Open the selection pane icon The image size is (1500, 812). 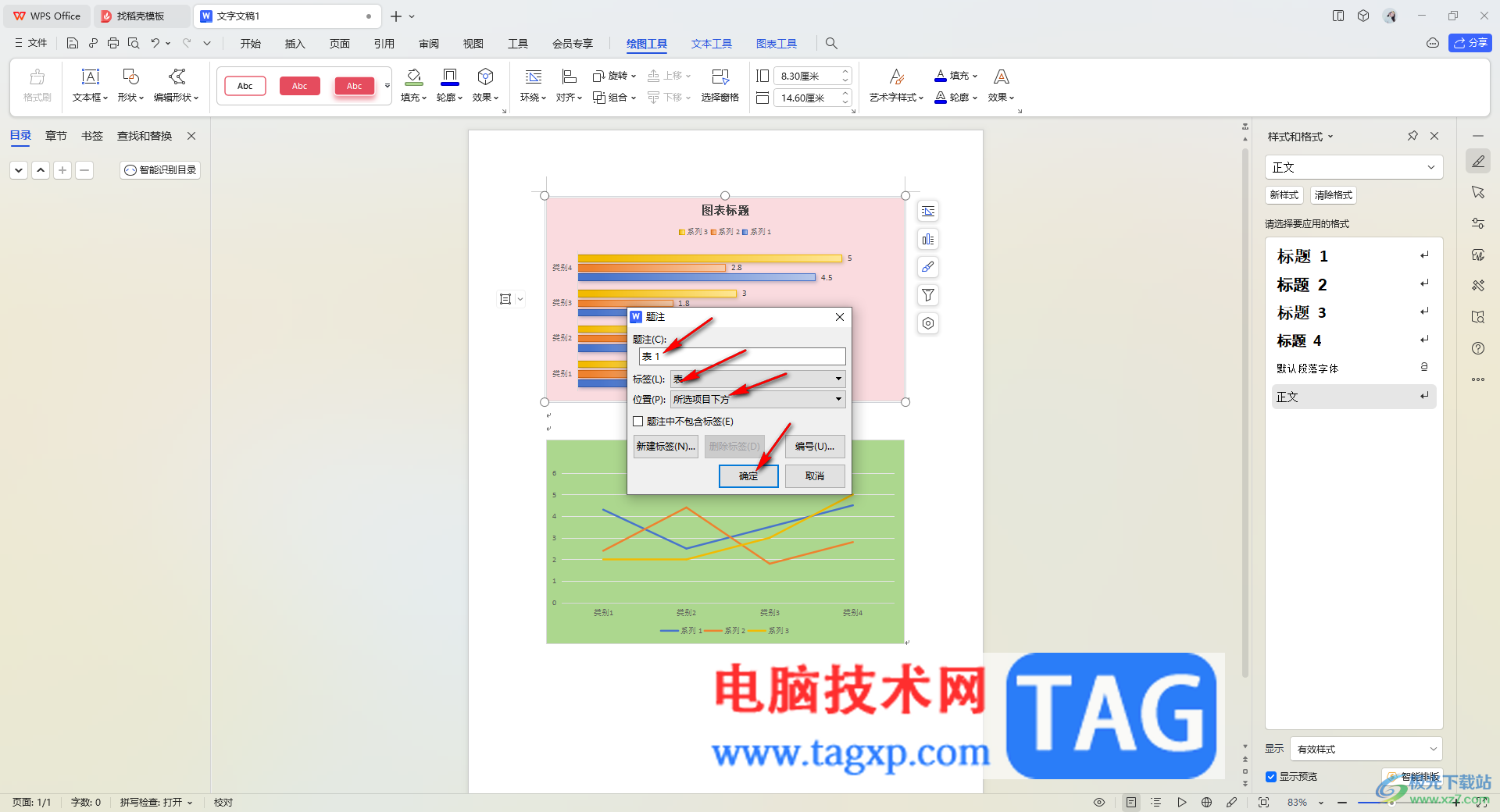click(720, 77)
